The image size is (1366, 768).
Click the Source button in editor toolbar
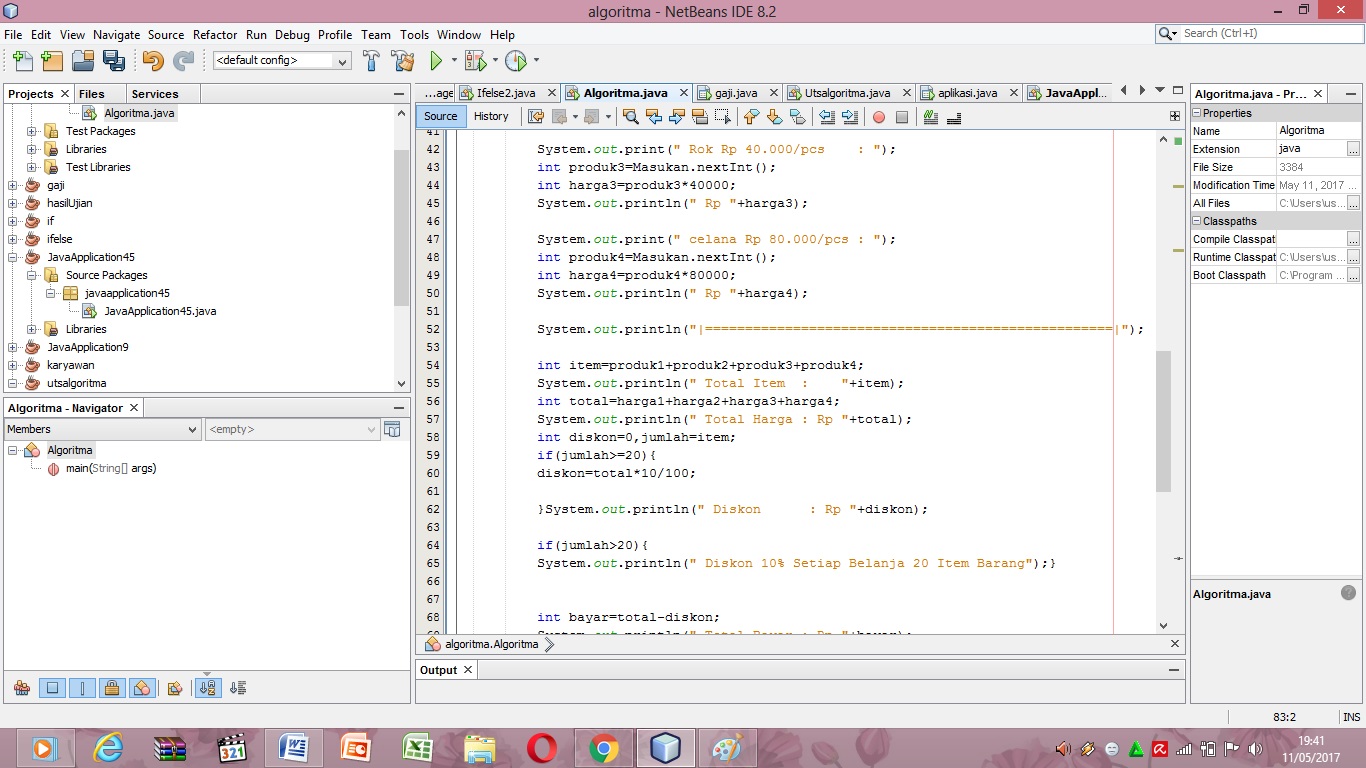click(440, 116)
